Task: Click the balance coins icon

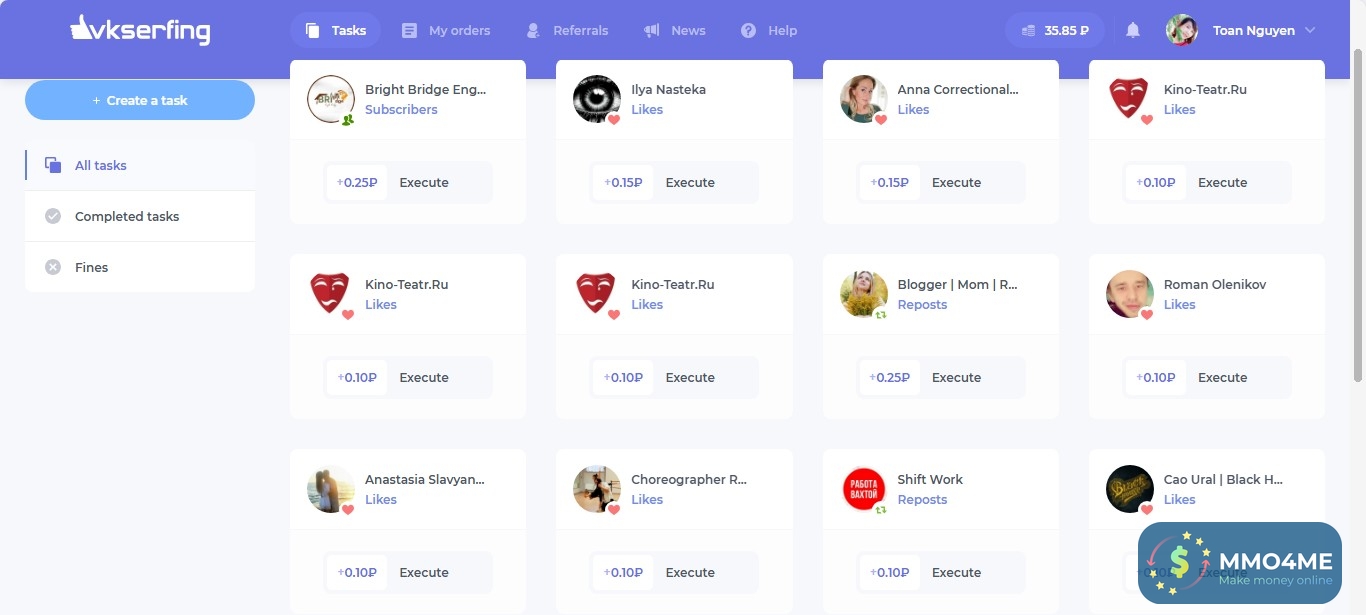Action: (x=1029, y=31)
